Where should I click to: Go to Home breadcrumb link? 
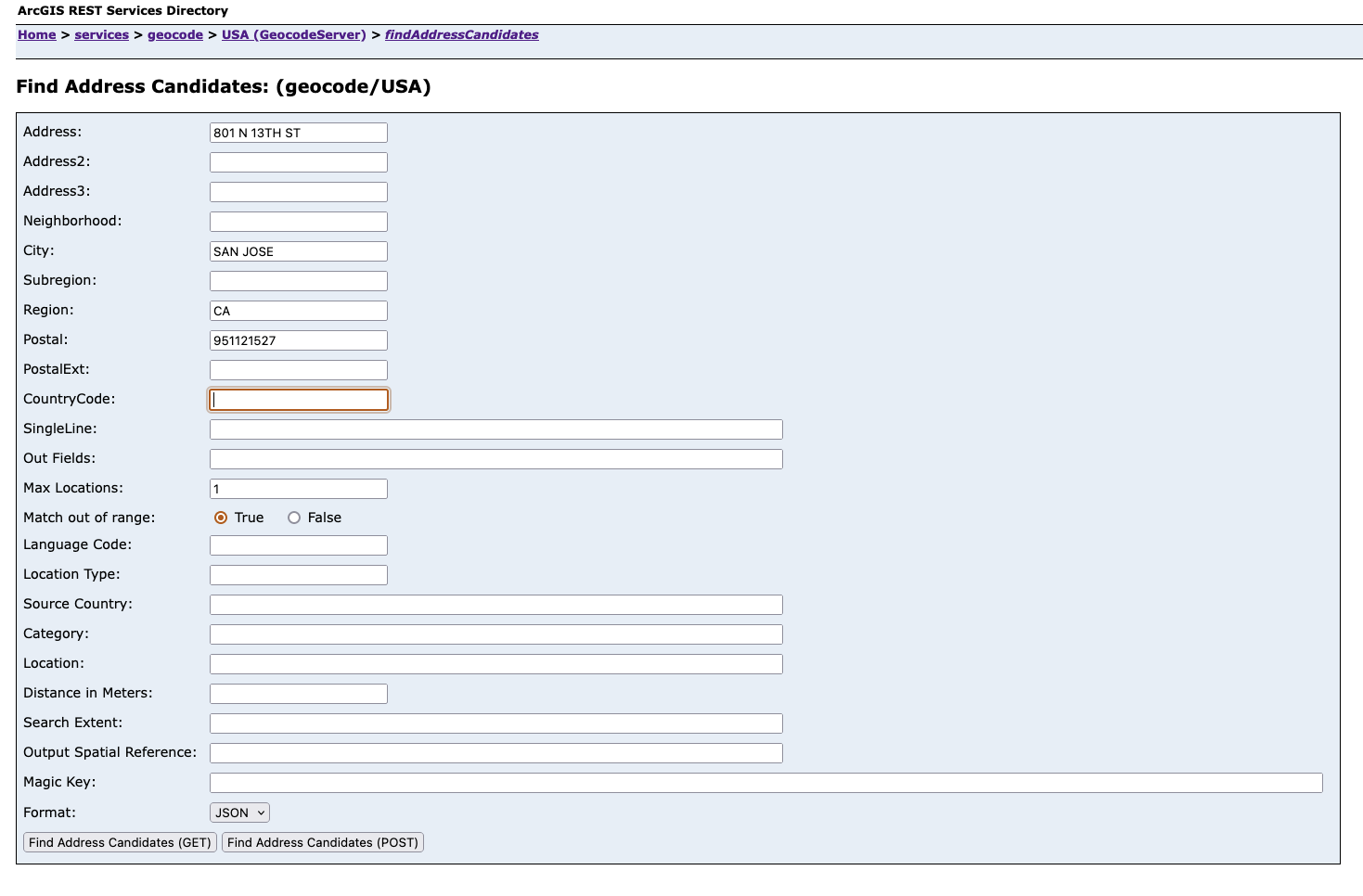click(x=37, y=34)
